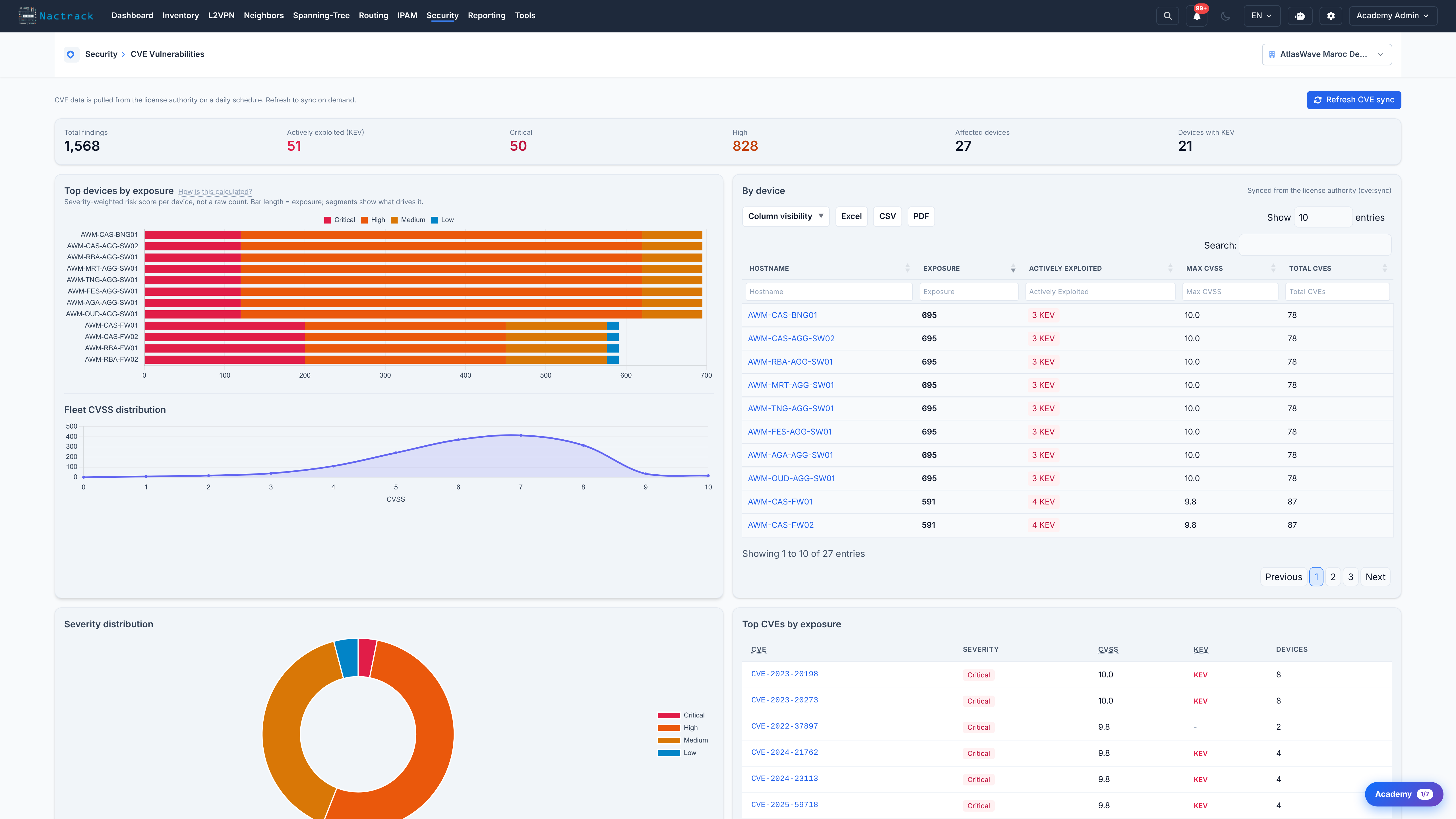
Task: Go to page 2 of device table
Action: pos(1333,577)
